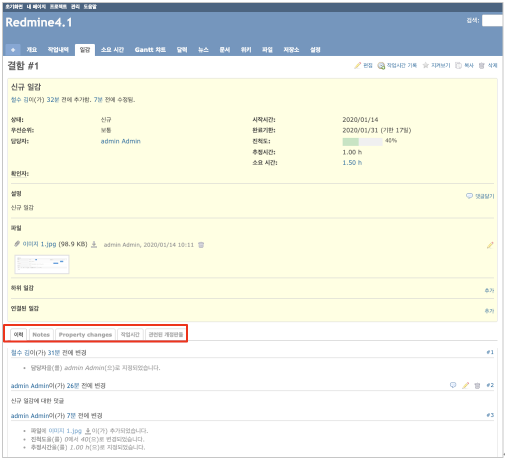Open the 문서 tab
The width and height of the screenshot is (505, 460).
[x=225, y=50]
